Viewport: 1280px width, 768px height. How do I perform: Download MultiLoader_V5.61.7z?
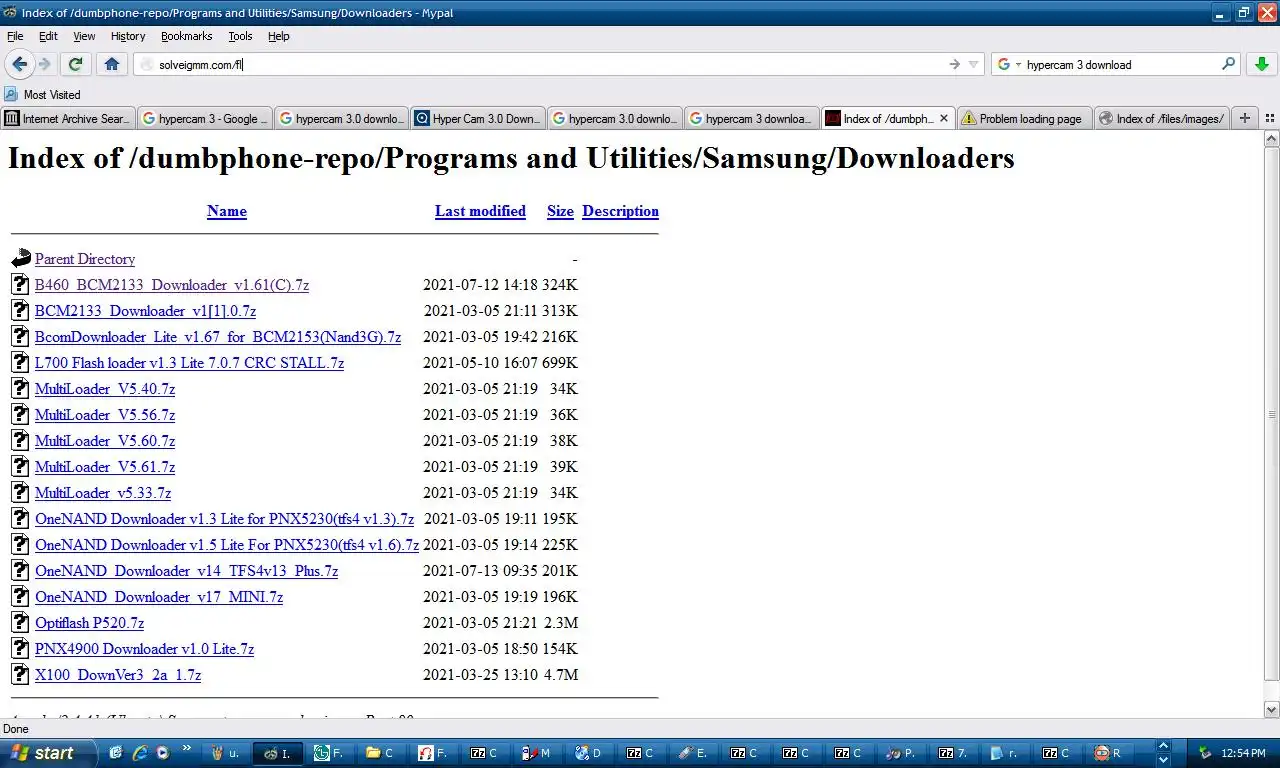(105, 467)
